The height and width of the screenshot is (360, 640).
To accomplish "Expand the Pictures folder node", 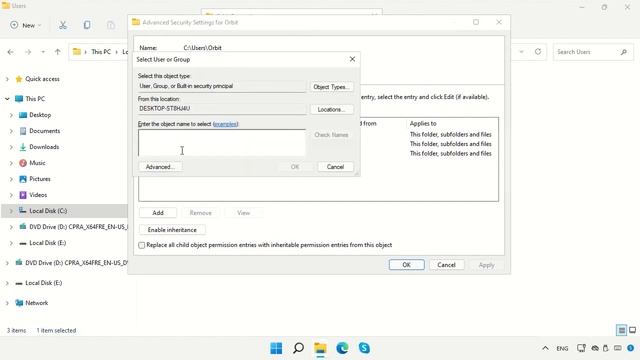I will [x=11, y=179].
